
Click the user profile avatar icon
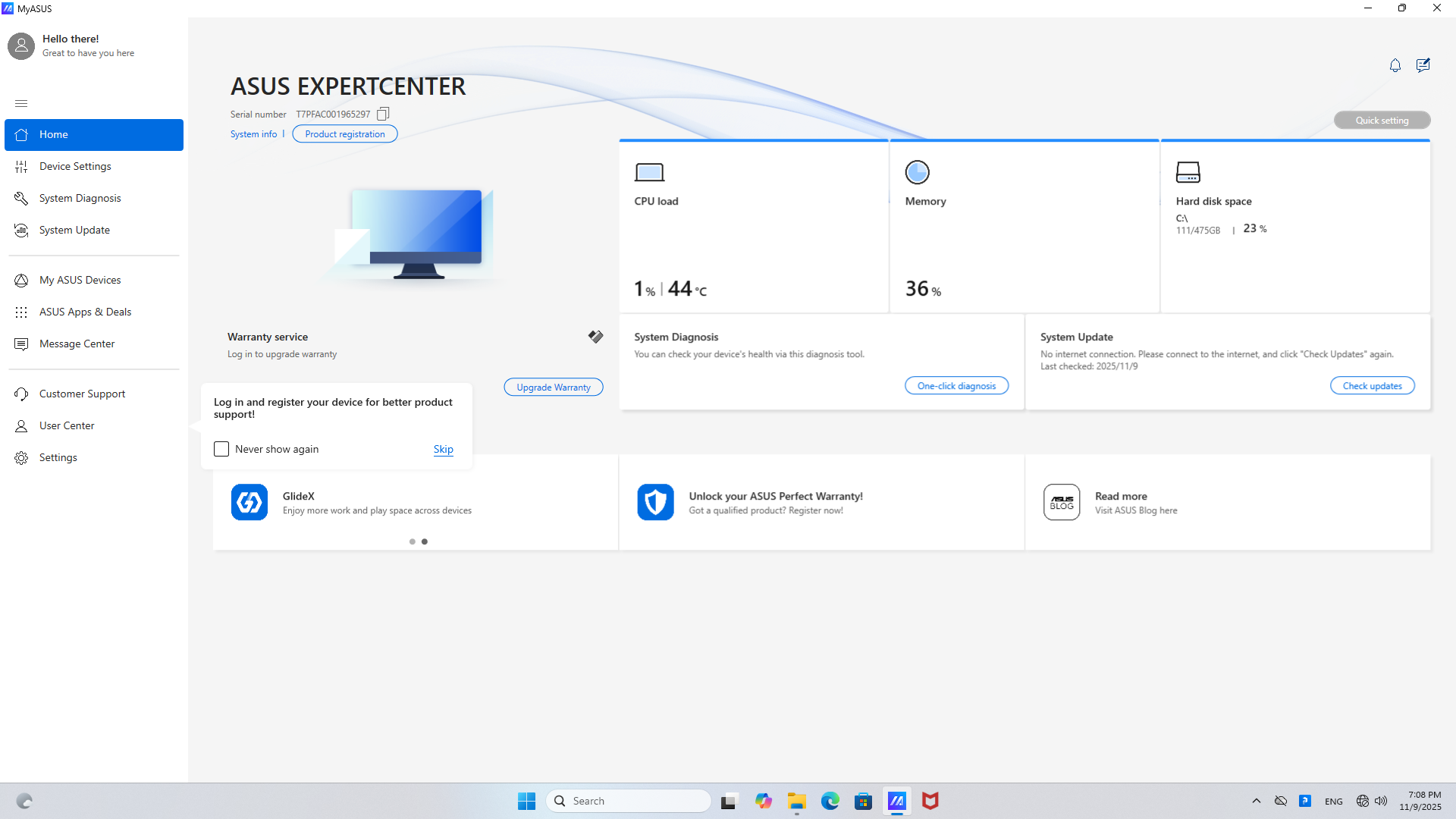[x=21, y=45]
